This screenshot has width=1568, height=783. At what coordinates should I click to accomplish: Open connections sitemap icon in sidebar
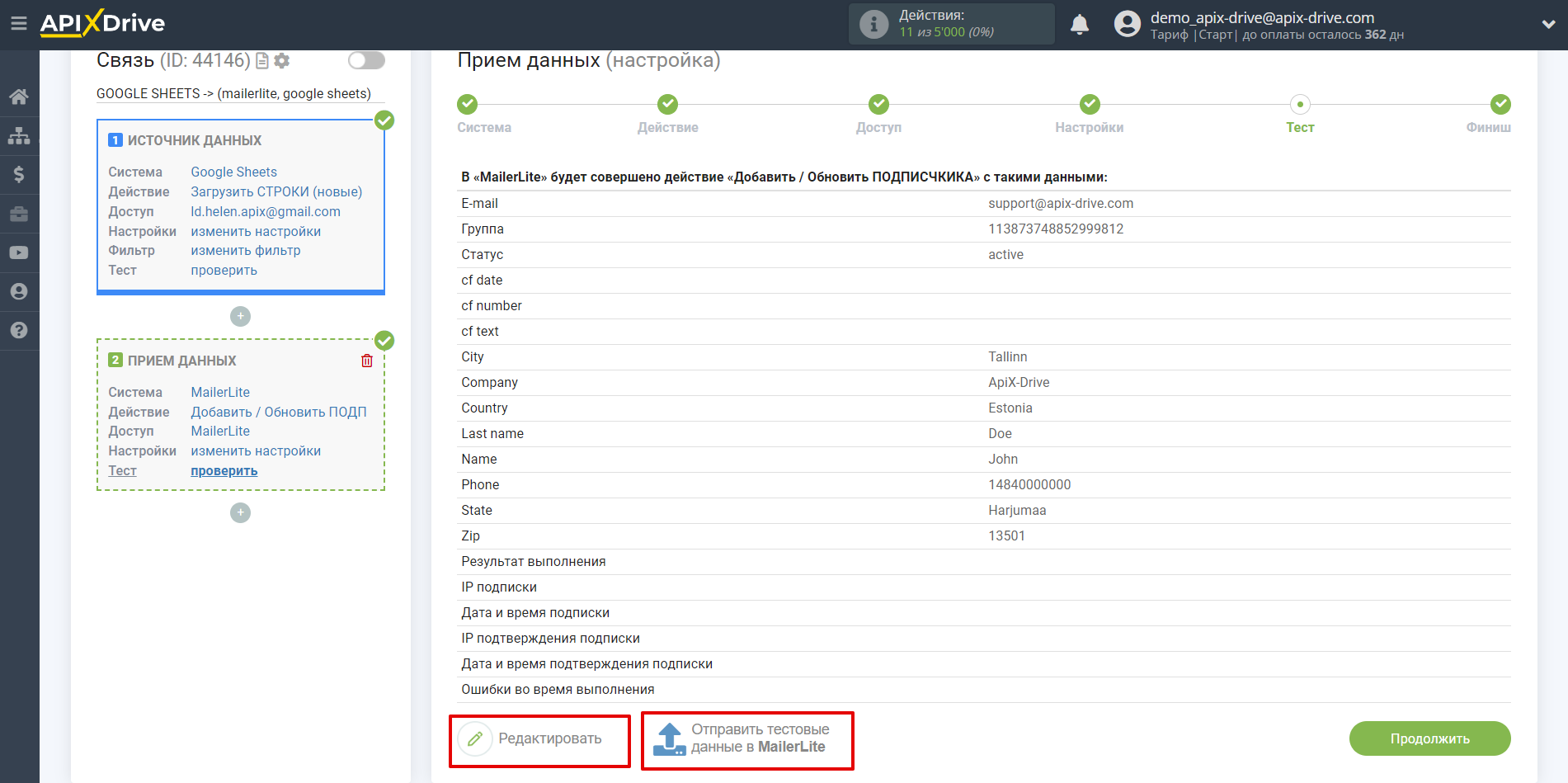pos(19,135)
